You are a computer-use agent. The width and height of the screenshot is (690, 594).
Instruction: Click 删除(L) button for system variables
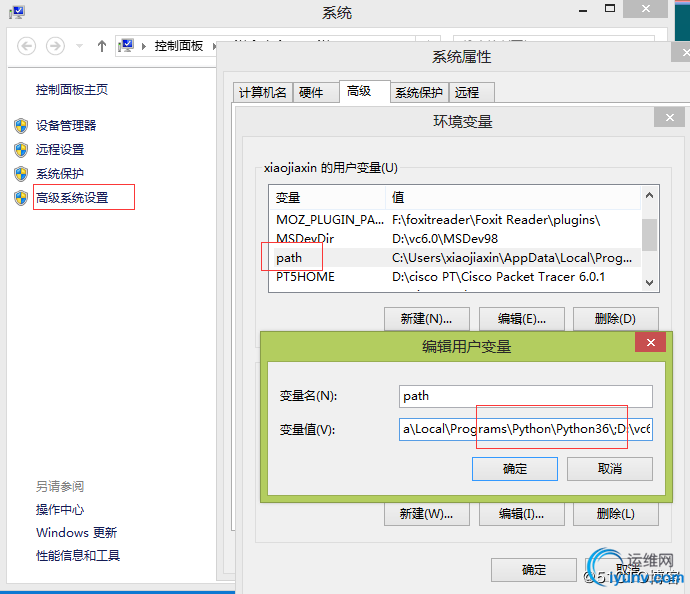pyautogui.click(x=616, y=513)
